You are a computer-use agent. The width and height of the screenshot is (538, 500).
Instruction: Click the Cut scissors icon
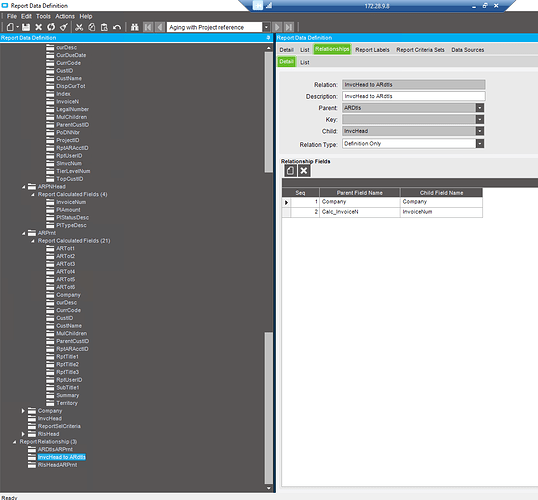(x=79, y=27)
